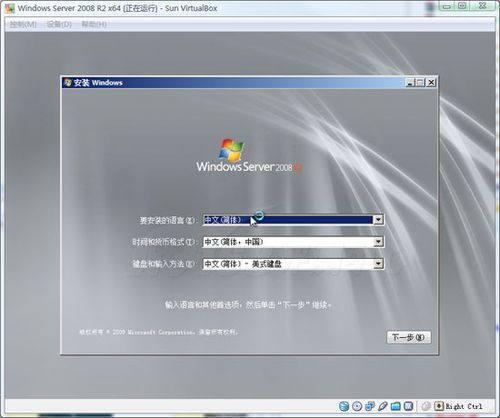This screenshot has height=418, width=500.
Task: Click the 输入语言和其他首选项 instruction text
Action: pos(248,305)
